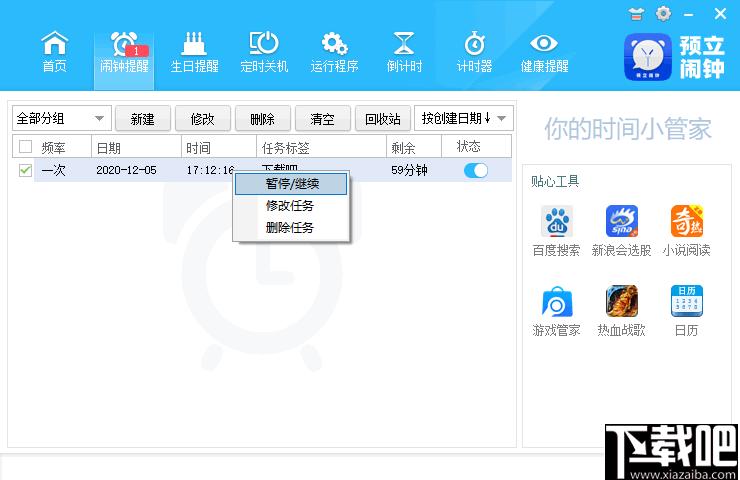
Task: Switch to the 倒计时 countdown tab
Action: coord(404,52)
